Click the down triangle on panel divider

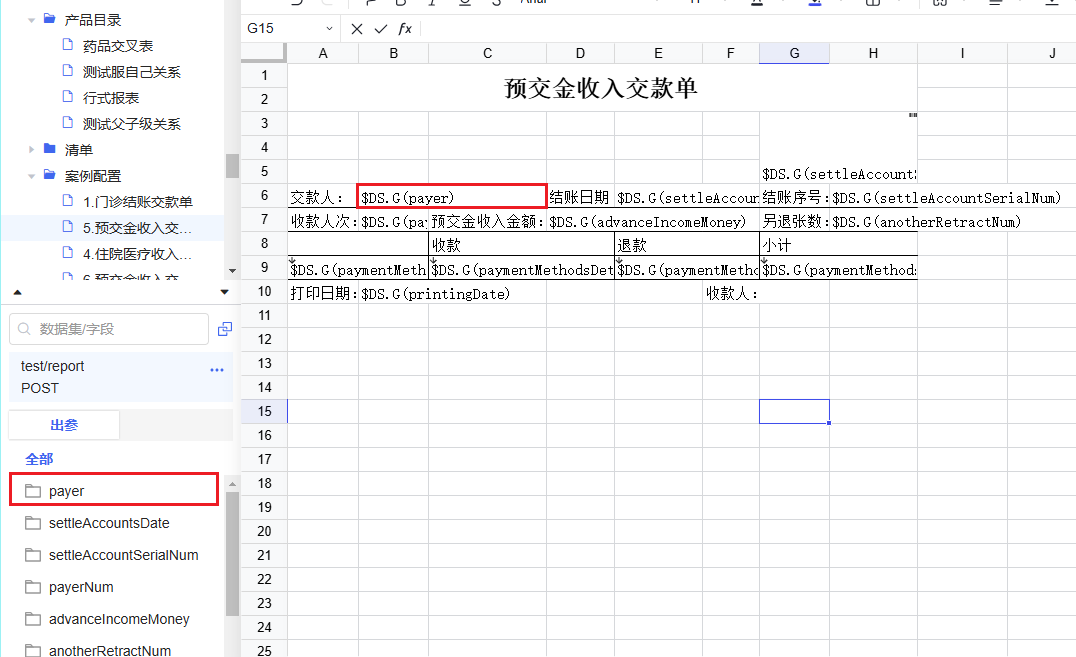224,292
